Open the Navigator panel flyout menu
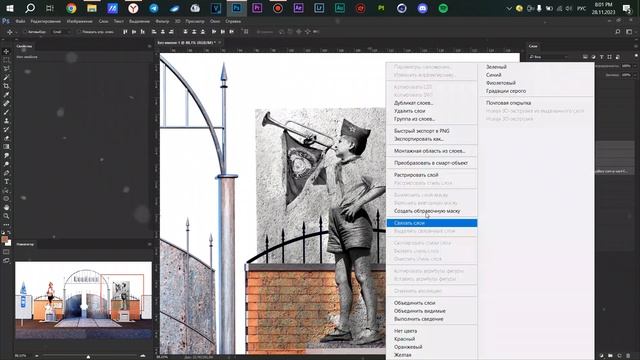Viewport: 640px width, 360px height. (149, 244)
